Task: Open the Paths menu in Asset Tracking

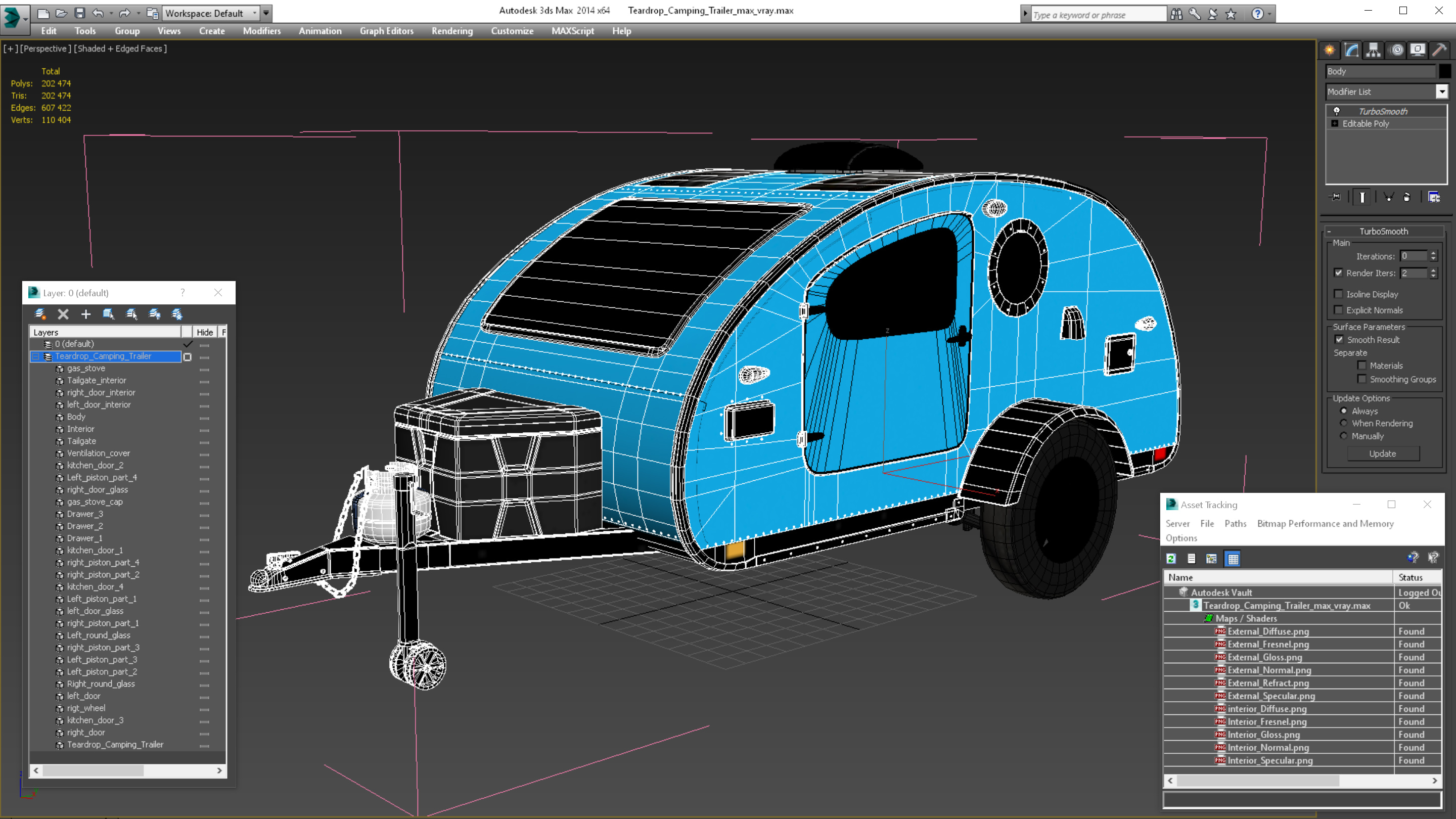Action: (1235, 523)
